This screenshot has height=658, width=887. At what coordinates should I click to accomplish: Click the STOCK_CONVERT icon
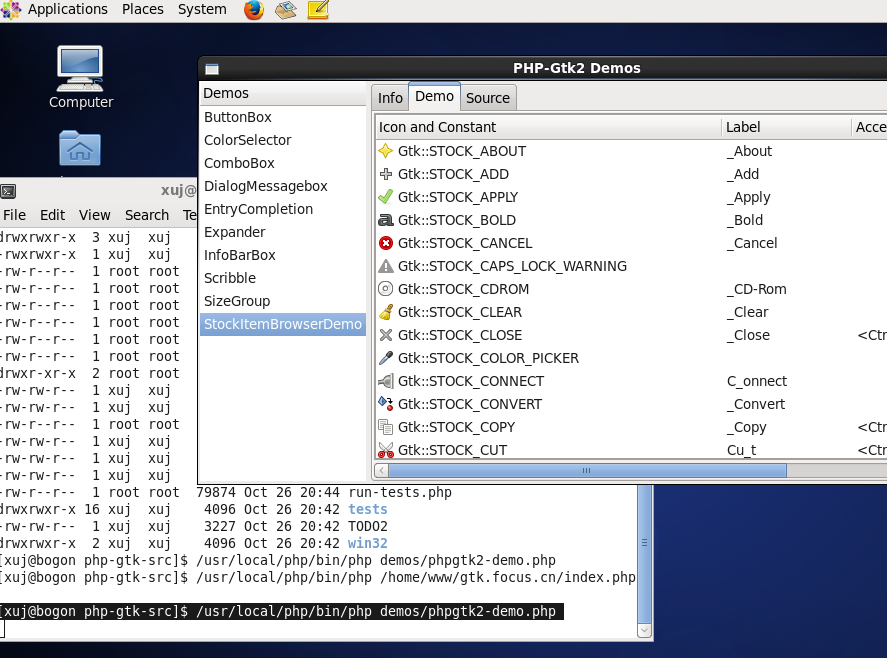pos(385,404)
